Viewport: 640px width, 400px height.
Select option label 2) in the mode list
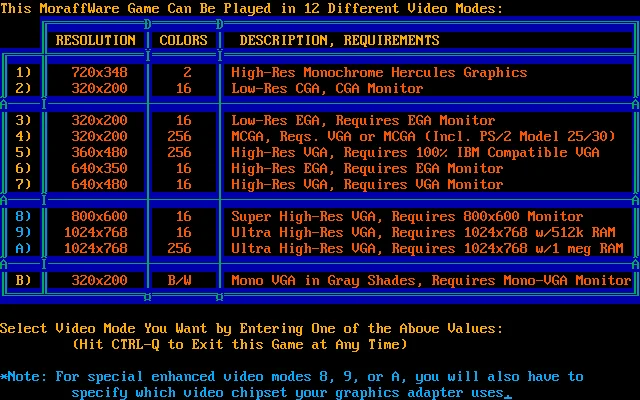[x=23, y=88]
